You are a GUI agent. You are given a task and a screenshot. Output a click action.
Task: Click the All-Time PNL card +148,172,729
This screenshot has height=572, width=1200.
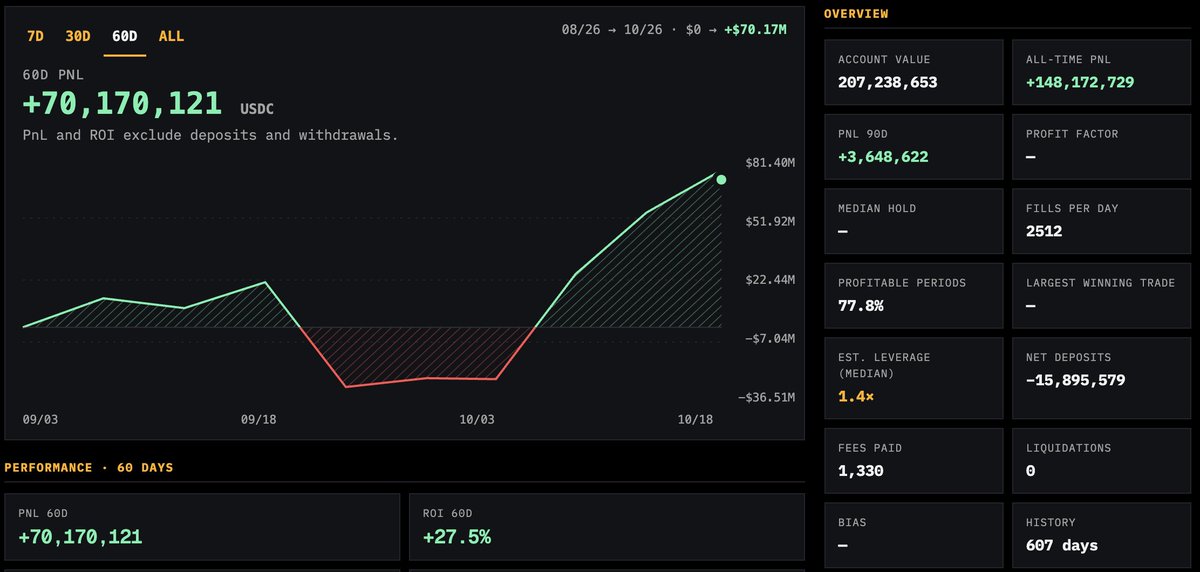(x=1102, y=72)
